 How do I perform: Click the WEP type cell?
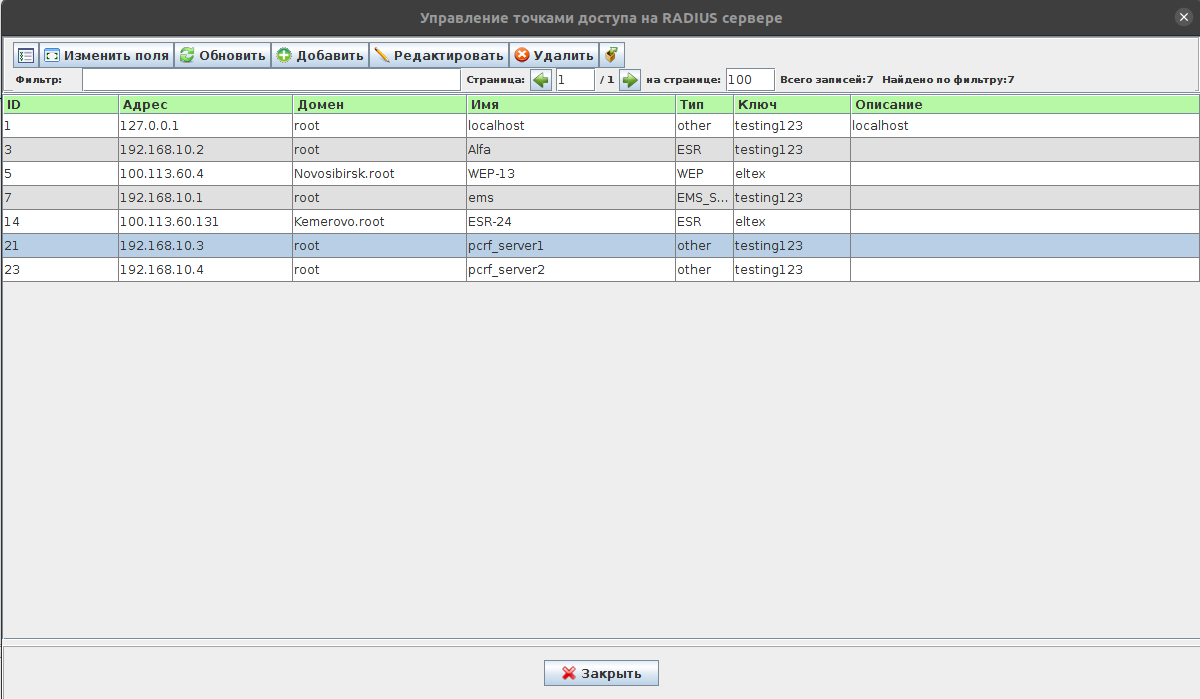tap(704, 174)
